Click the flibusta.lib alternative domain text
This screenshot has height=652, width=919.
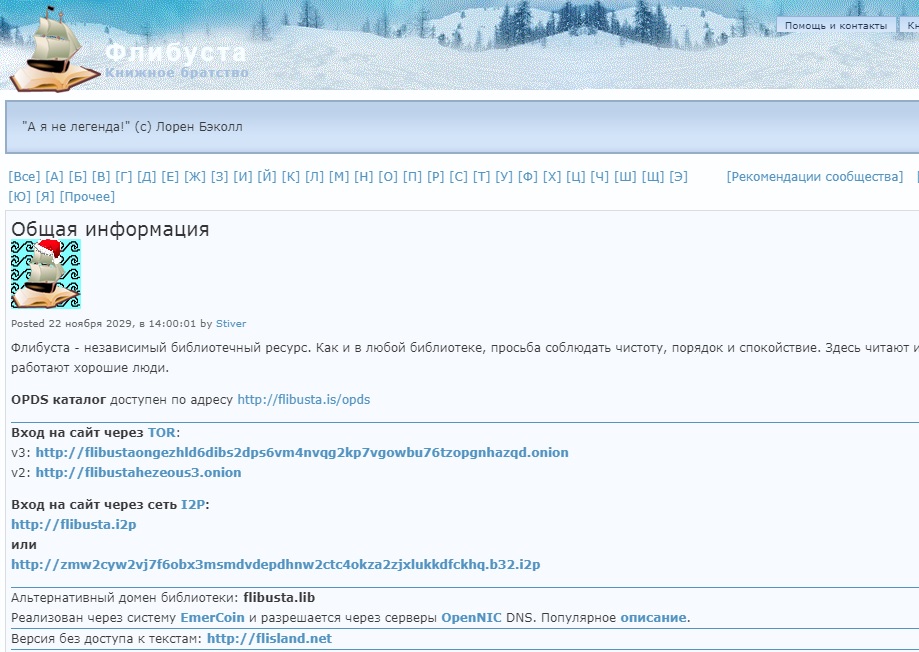click(x=279, y=597)
